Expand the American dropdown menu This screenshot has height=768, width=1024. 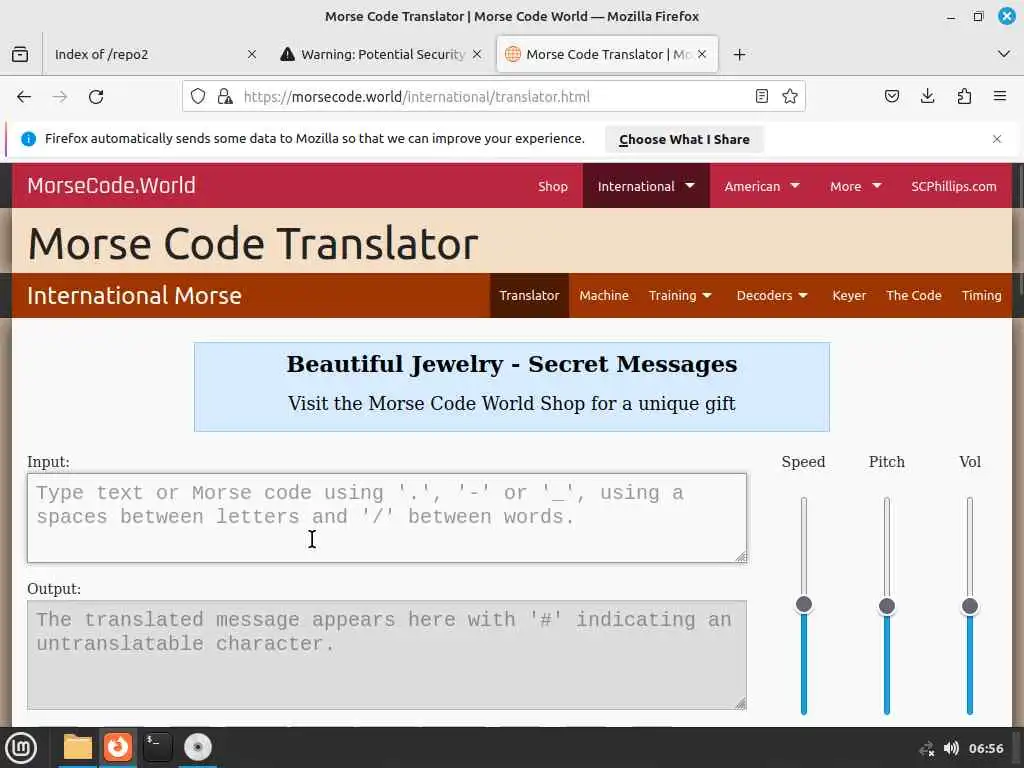coord(761,186)
